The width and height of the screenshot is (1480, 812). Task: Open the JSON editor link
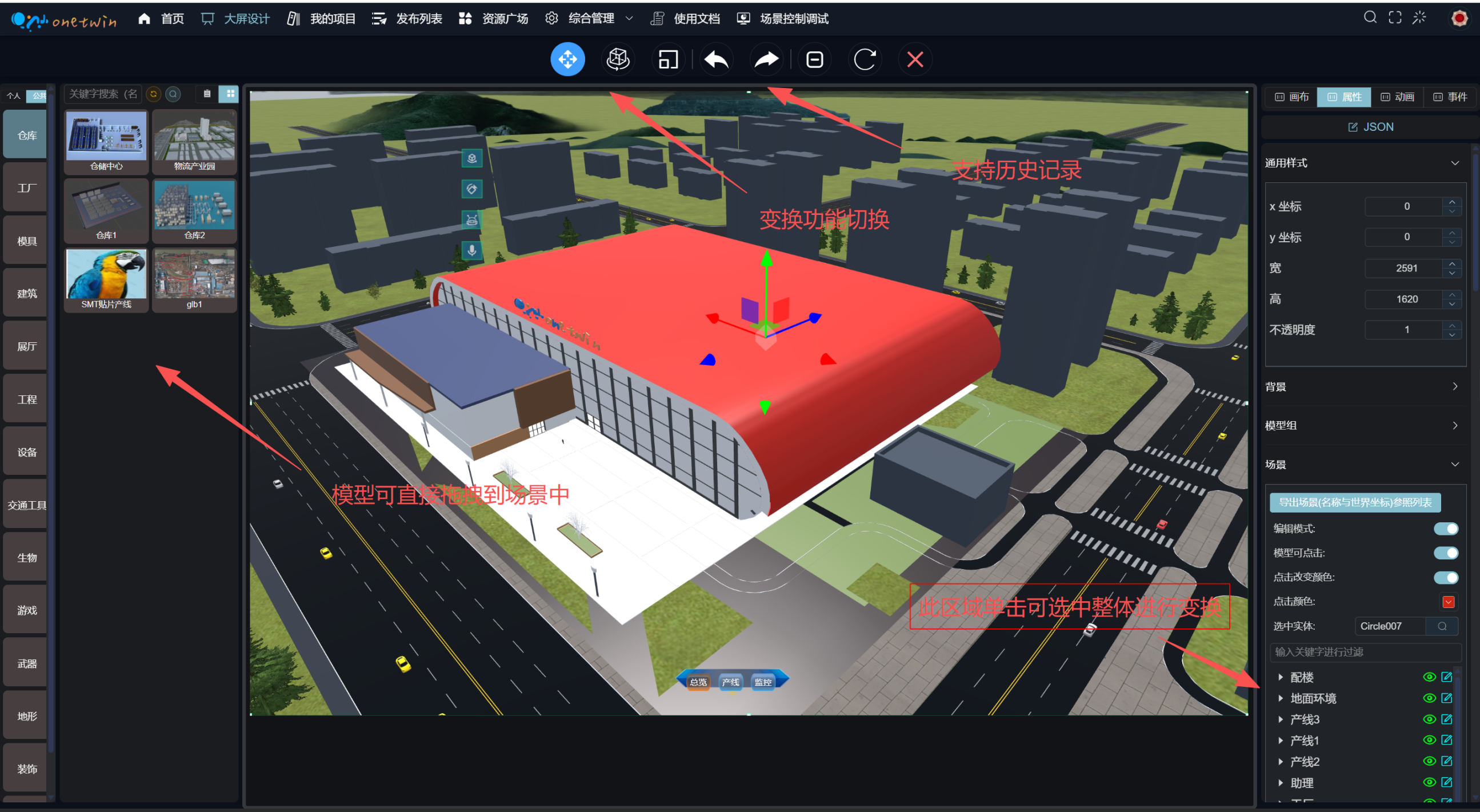[x=1371, y=127]
